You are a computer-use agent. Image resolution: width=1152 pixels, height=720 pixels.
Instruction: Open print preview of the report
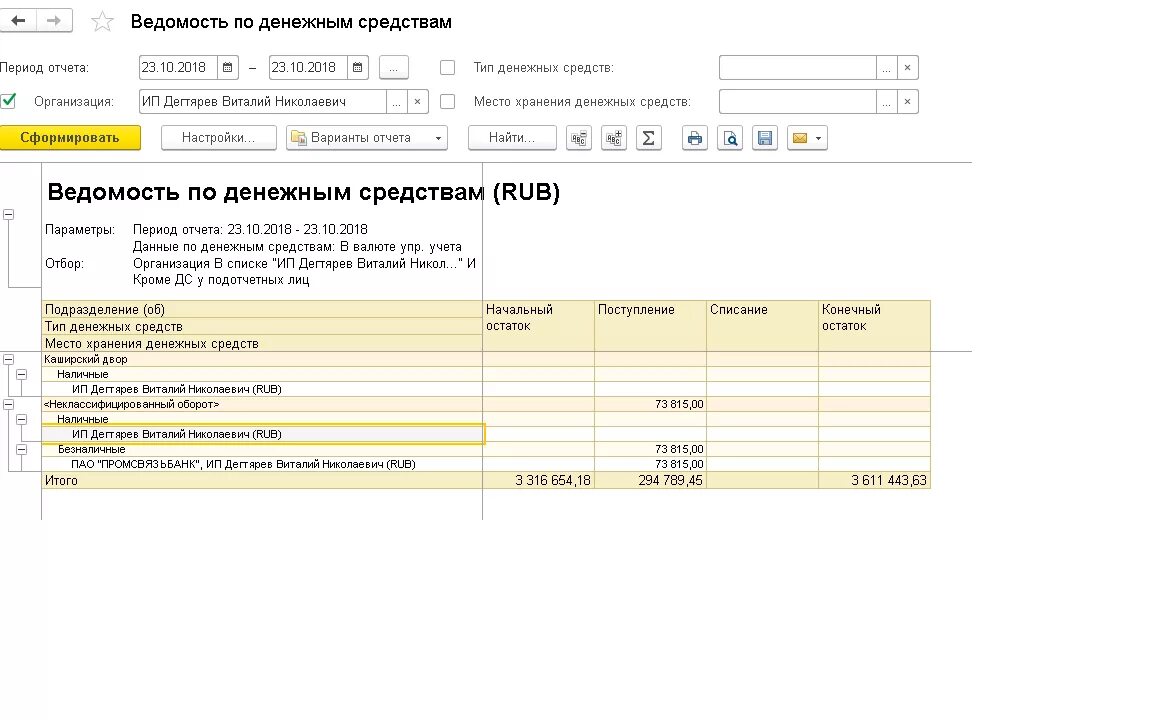(x=730, y=137)
